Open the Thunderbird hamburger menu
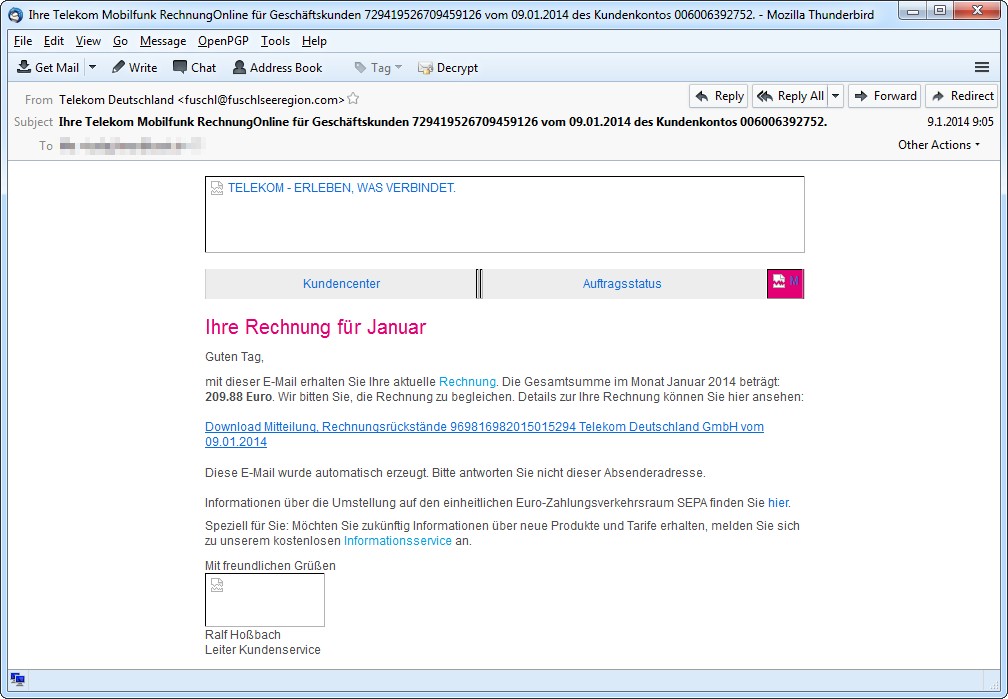1008x699 pixels. click(982, 68)
